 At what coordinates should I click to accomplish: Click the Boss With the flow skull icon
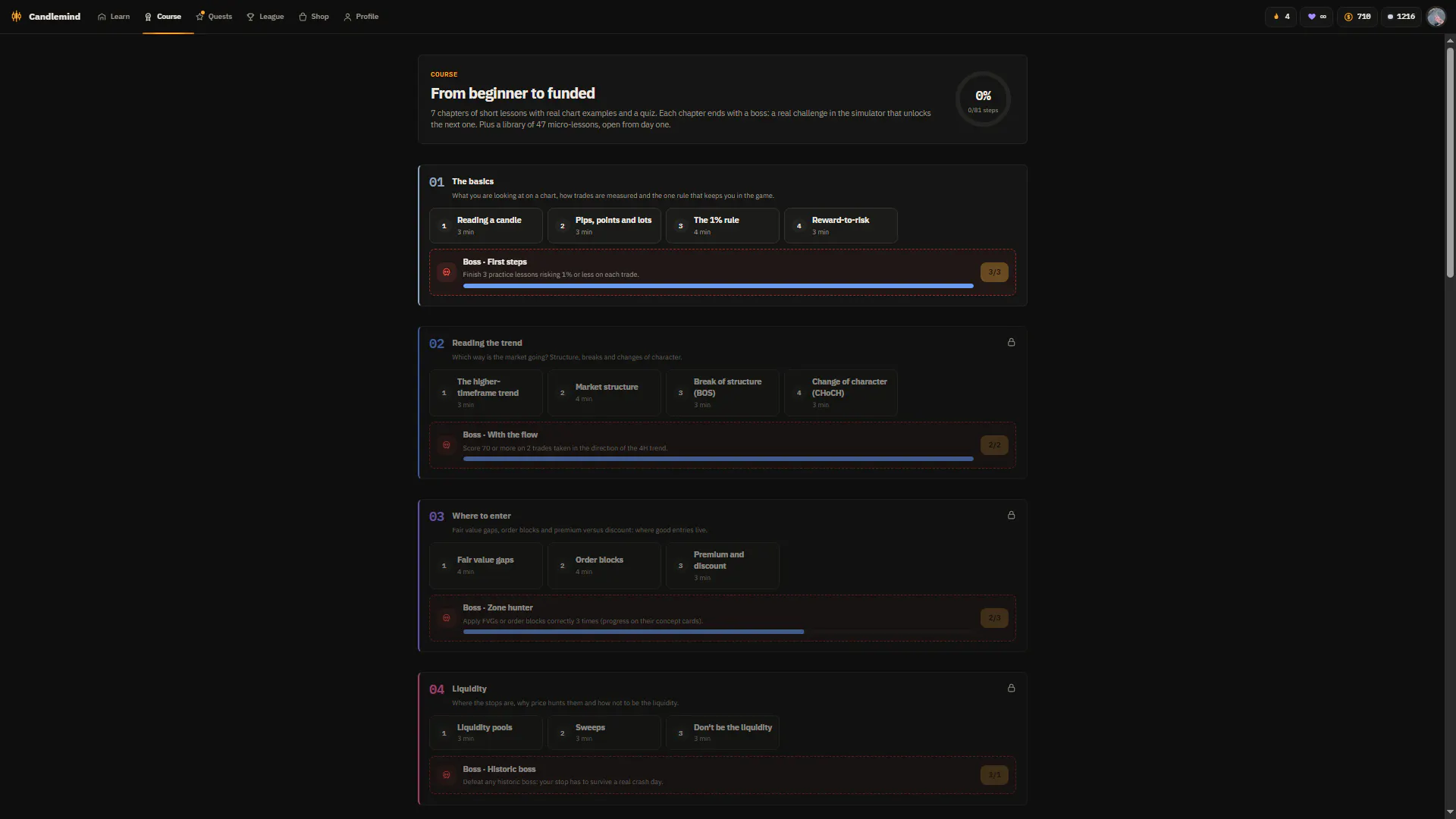[447, 445]
